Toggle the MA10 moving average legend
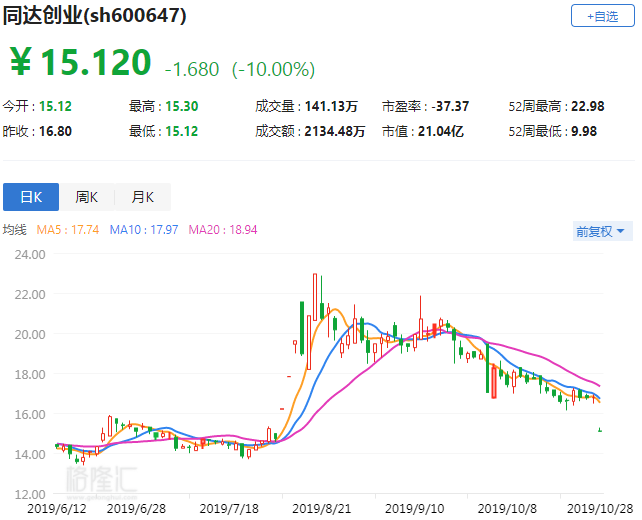 click(144, 230)
